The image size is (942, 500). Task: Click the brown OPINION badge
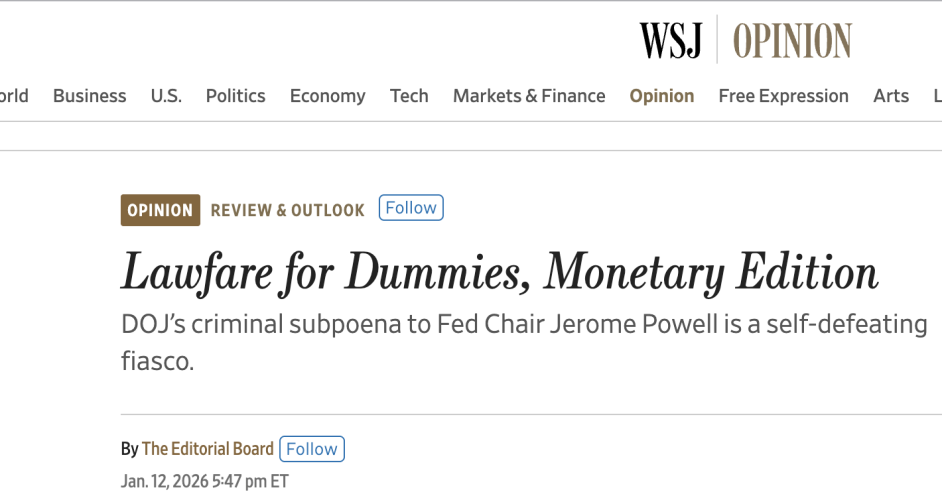[x=160, y=210]
